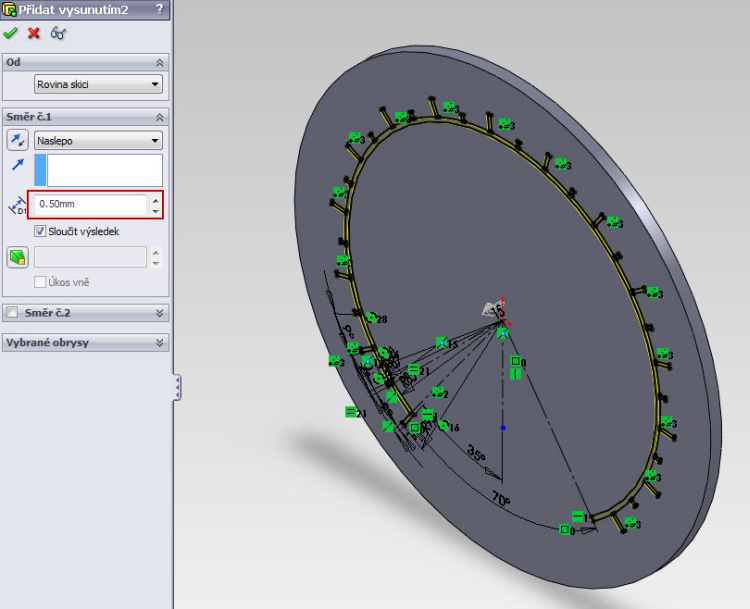Click the draft angle input field
The image size is (750, 609).
[x=91, y=257]
